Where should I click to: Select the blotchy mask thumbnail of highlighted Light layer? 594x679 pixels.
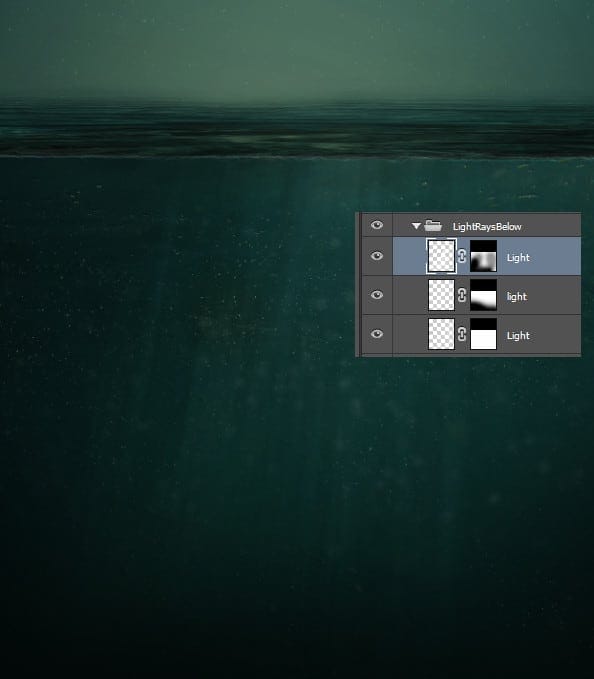point(483,256)
